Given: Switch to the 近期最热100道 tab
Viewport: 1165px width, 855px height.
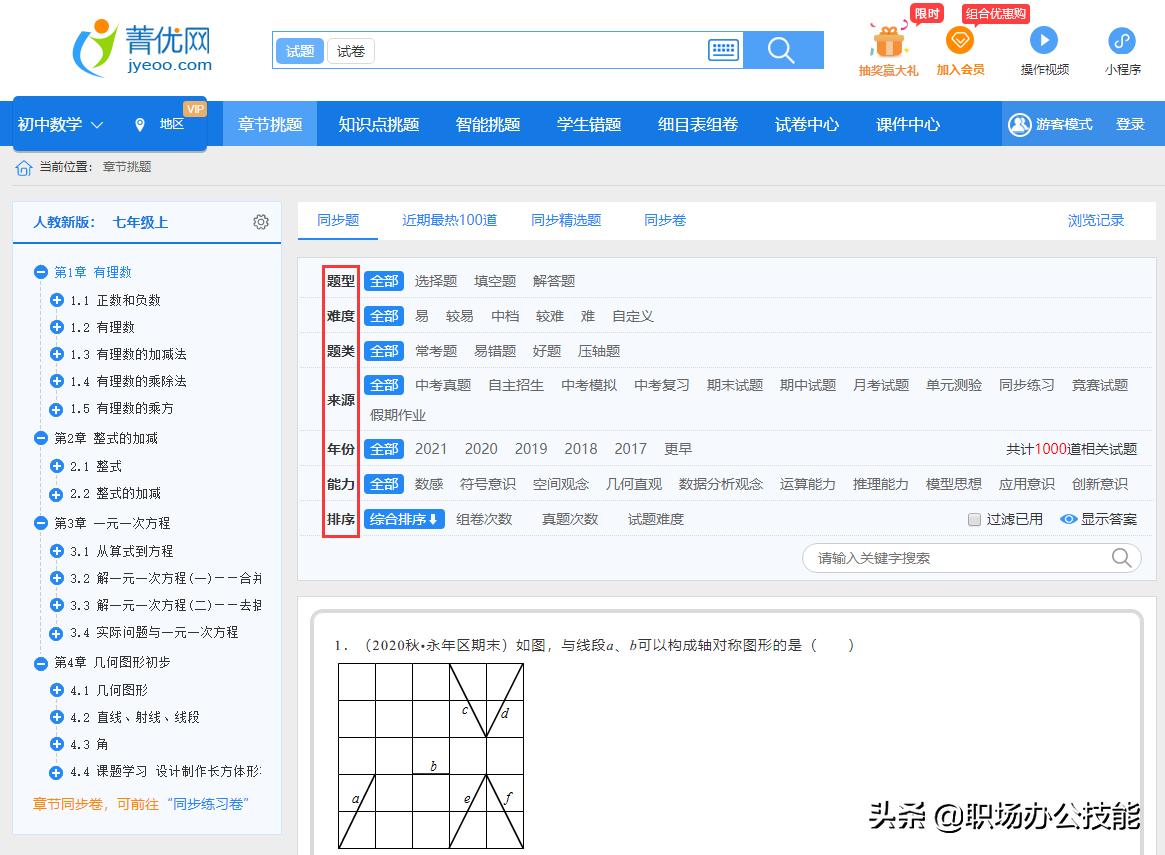Looking at the screenshot, I should point(449,219).
